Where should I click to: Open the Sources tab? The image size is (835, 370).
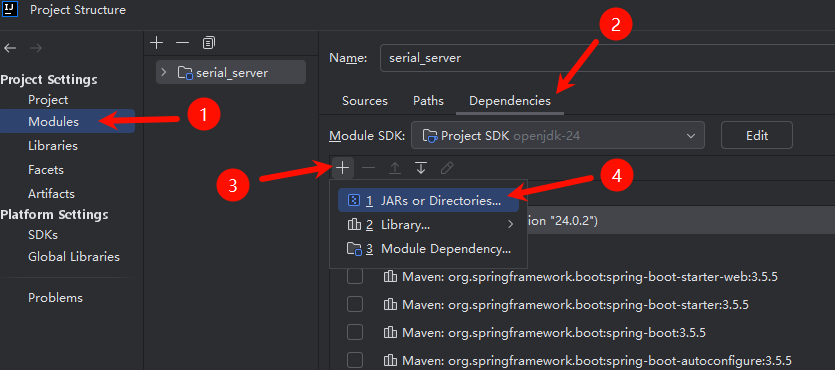tap(365, 101)
